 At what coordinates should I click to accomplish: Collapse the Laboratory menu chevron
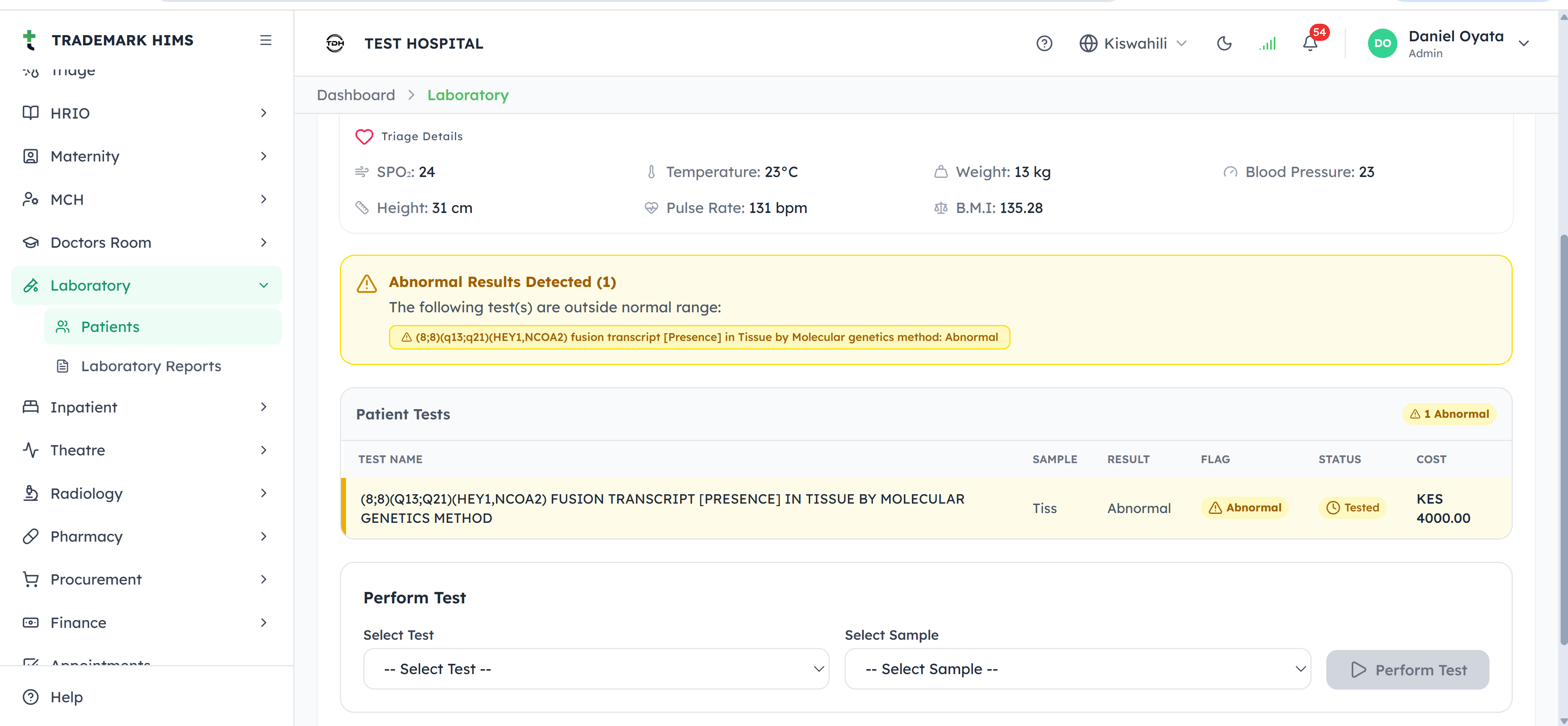(x=263, y=285)
